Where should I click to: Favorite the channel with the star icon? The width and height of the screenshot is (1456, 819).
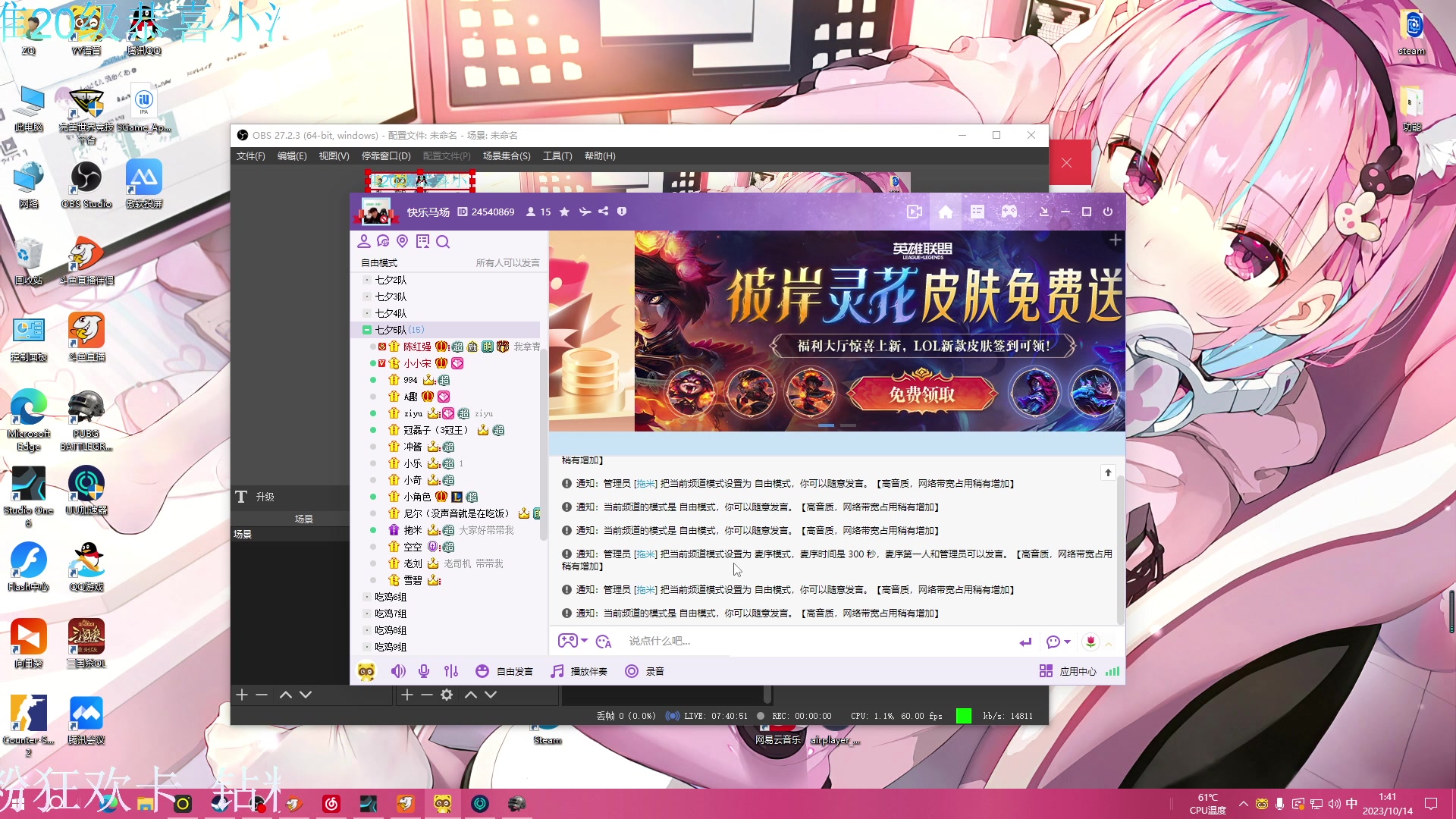click(x=564, y=212)
